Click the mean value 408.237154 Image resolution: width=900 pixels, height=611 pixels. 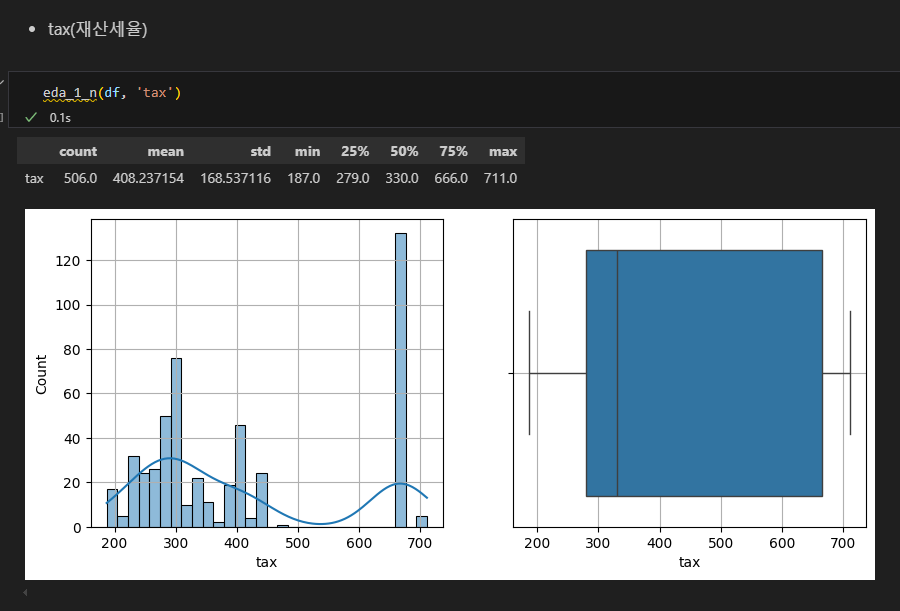(x=148, y=178)
